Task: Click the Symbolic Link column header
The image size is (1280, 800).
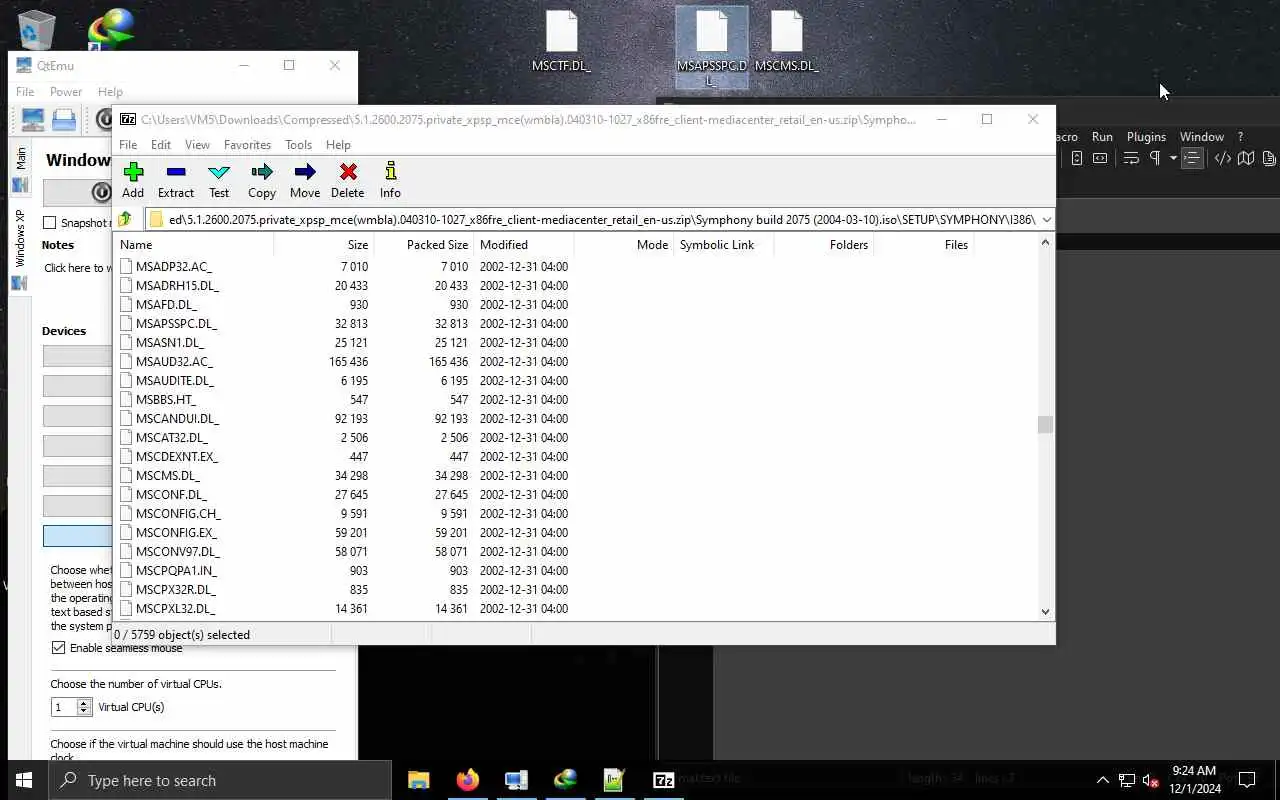Action: (x=723, y=245)
